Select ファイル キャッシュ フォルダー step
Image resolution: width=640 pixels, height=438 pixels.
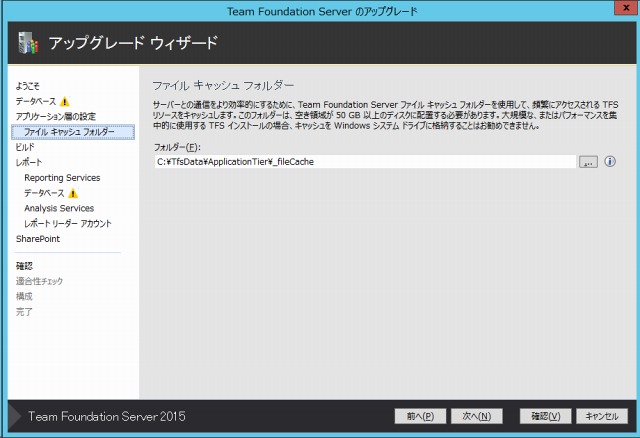tap(73, 132)
